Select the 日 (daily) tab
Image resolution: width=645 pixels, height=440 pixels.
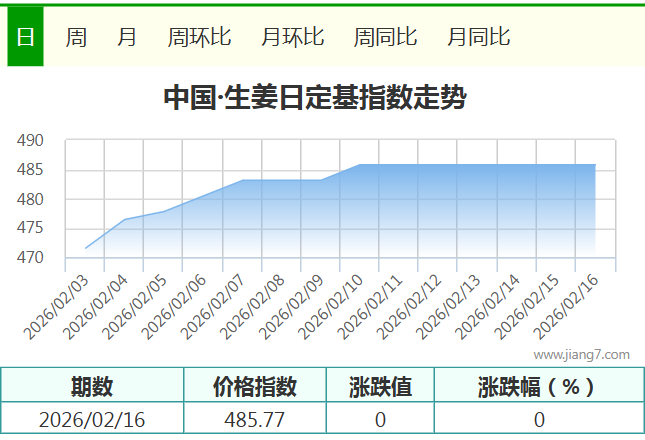[x=25, y=37]
